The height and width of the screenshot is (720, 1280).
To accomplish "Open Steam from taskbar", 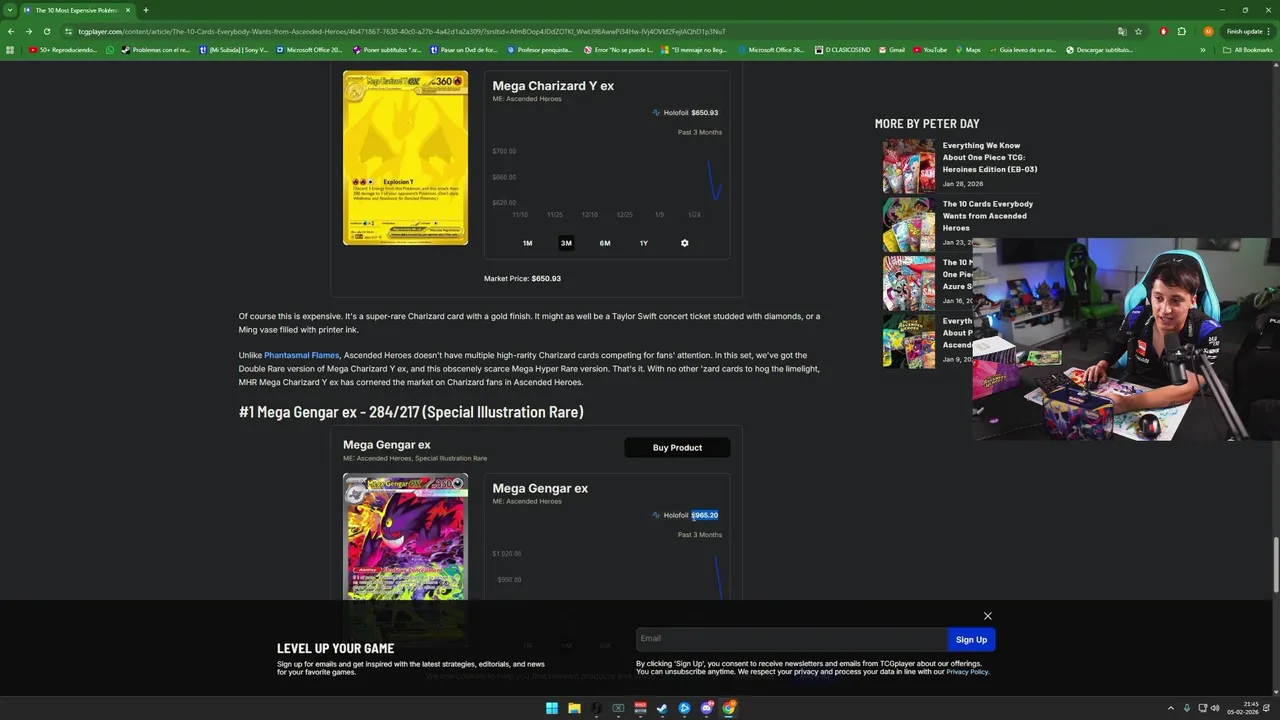I will click(x=662, y=708).
